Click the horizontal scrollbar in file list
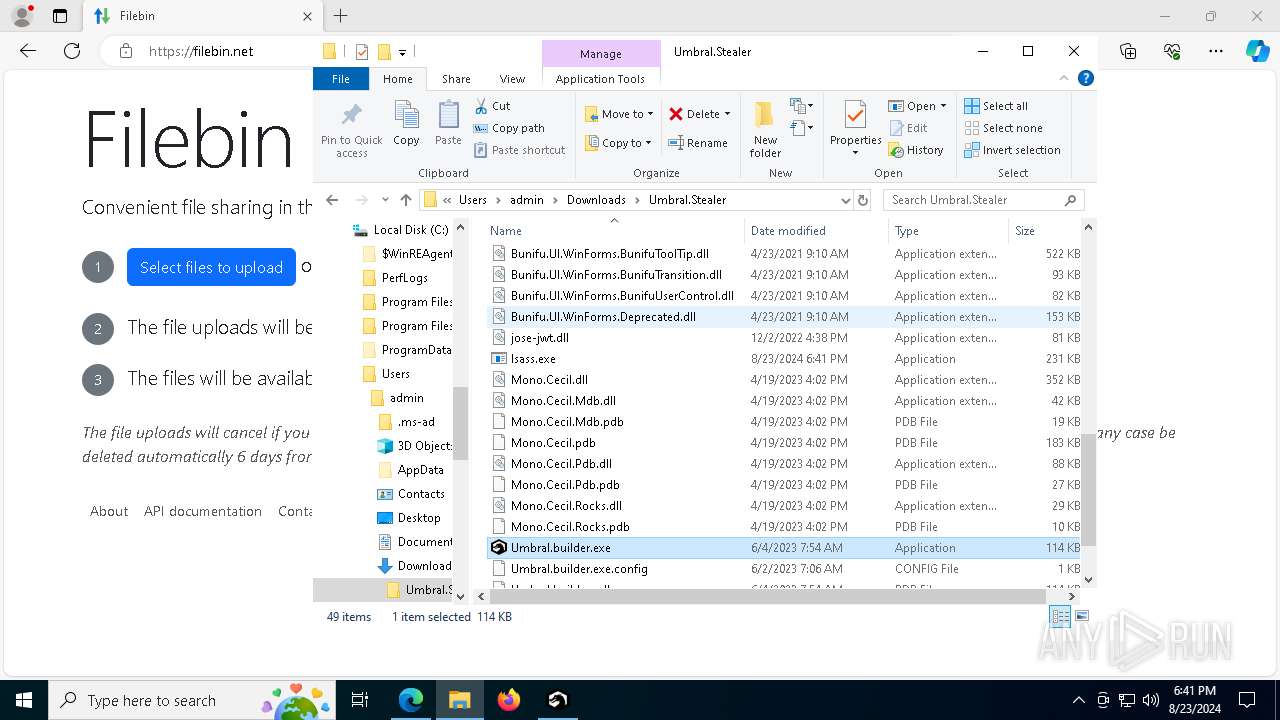This screenshot has height=720, width=1280. (x=767, y=596)
